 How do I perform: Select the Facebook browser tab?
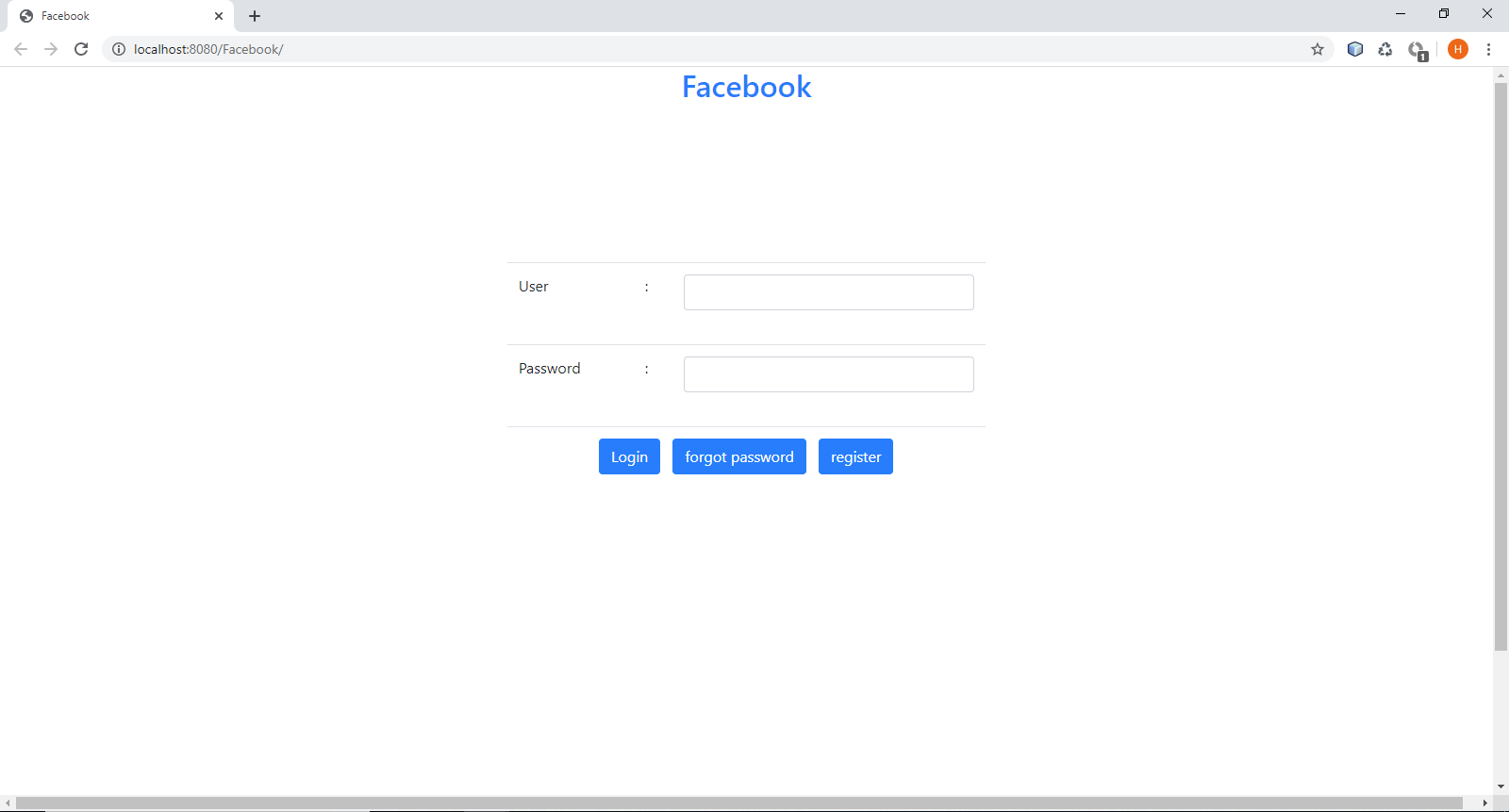120,16
